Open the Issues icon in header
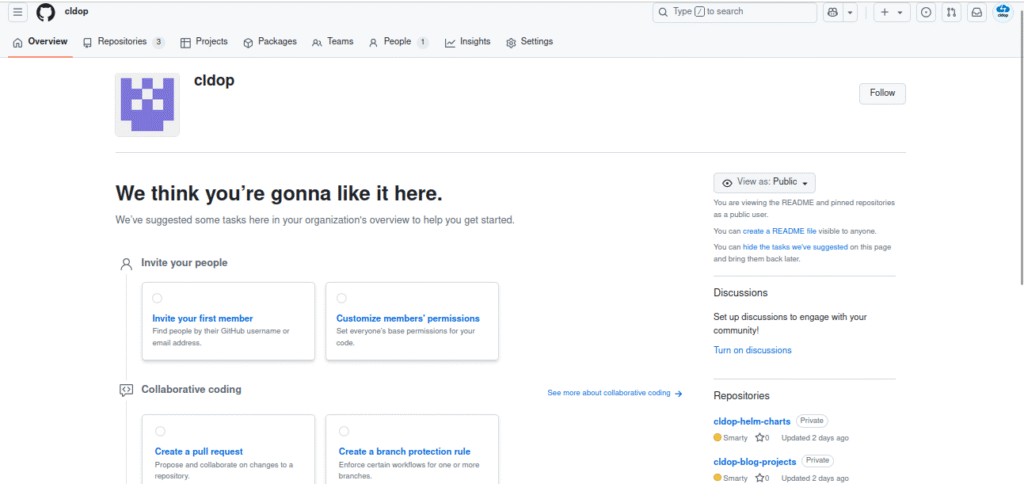 (925, 12)
